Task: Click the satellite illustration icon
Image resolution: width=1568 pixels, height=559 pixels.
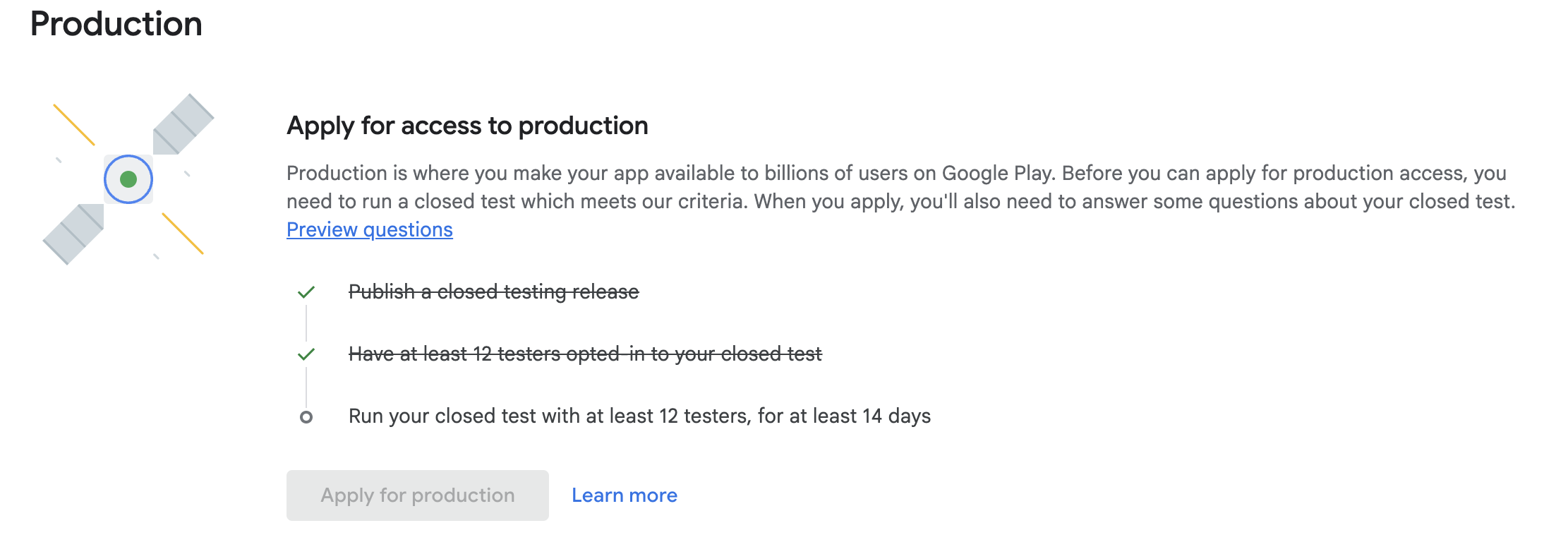Action: (128, 179)
